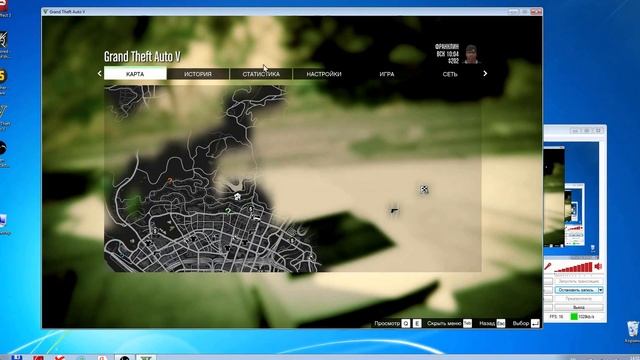Click the Q key hint next to Просмотр
Viewport: 640px width, 360px height.
point(406,323)
